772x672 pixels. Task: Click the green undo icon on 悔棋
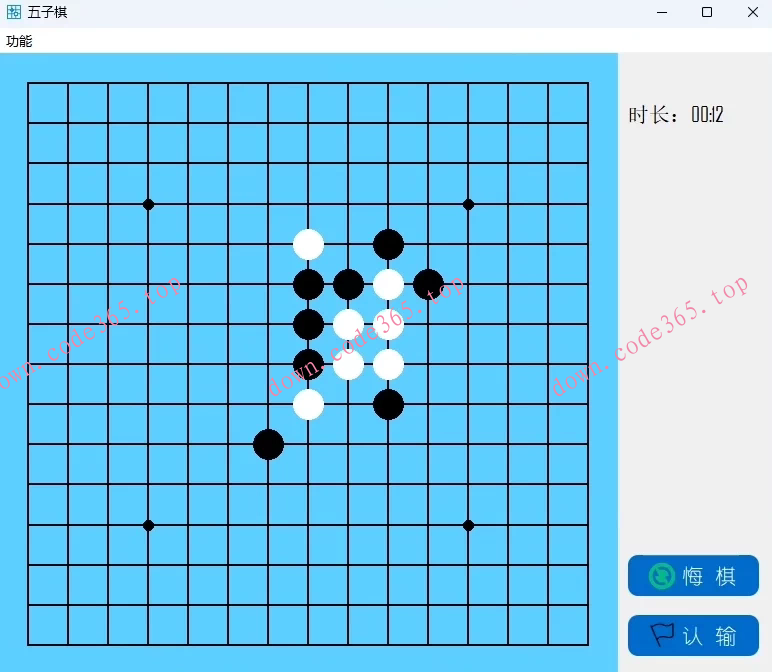661,576
